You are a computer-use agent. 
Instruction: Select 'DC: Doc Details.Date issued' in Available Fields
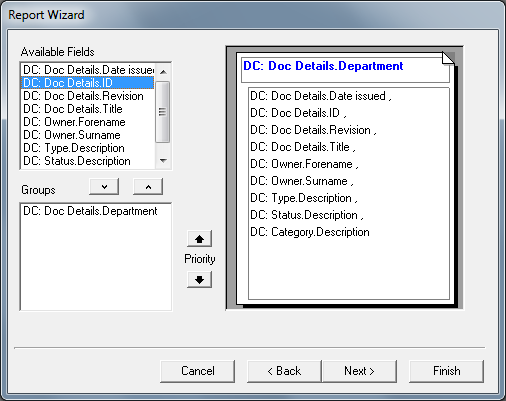(88, 70)
